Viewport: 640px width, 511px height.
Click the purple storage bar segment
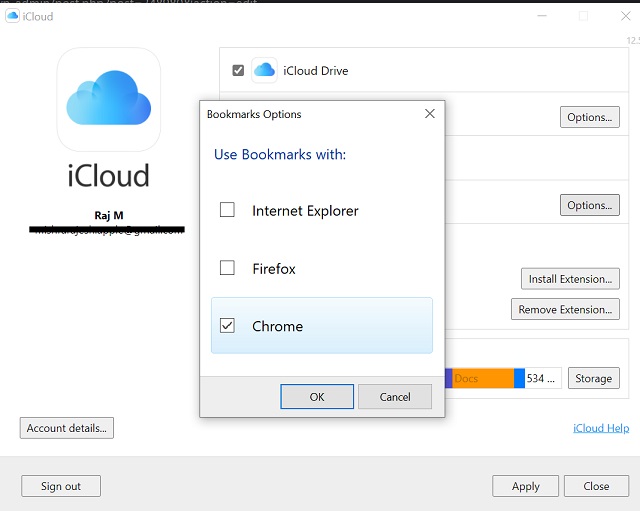(x=449, y=378)
